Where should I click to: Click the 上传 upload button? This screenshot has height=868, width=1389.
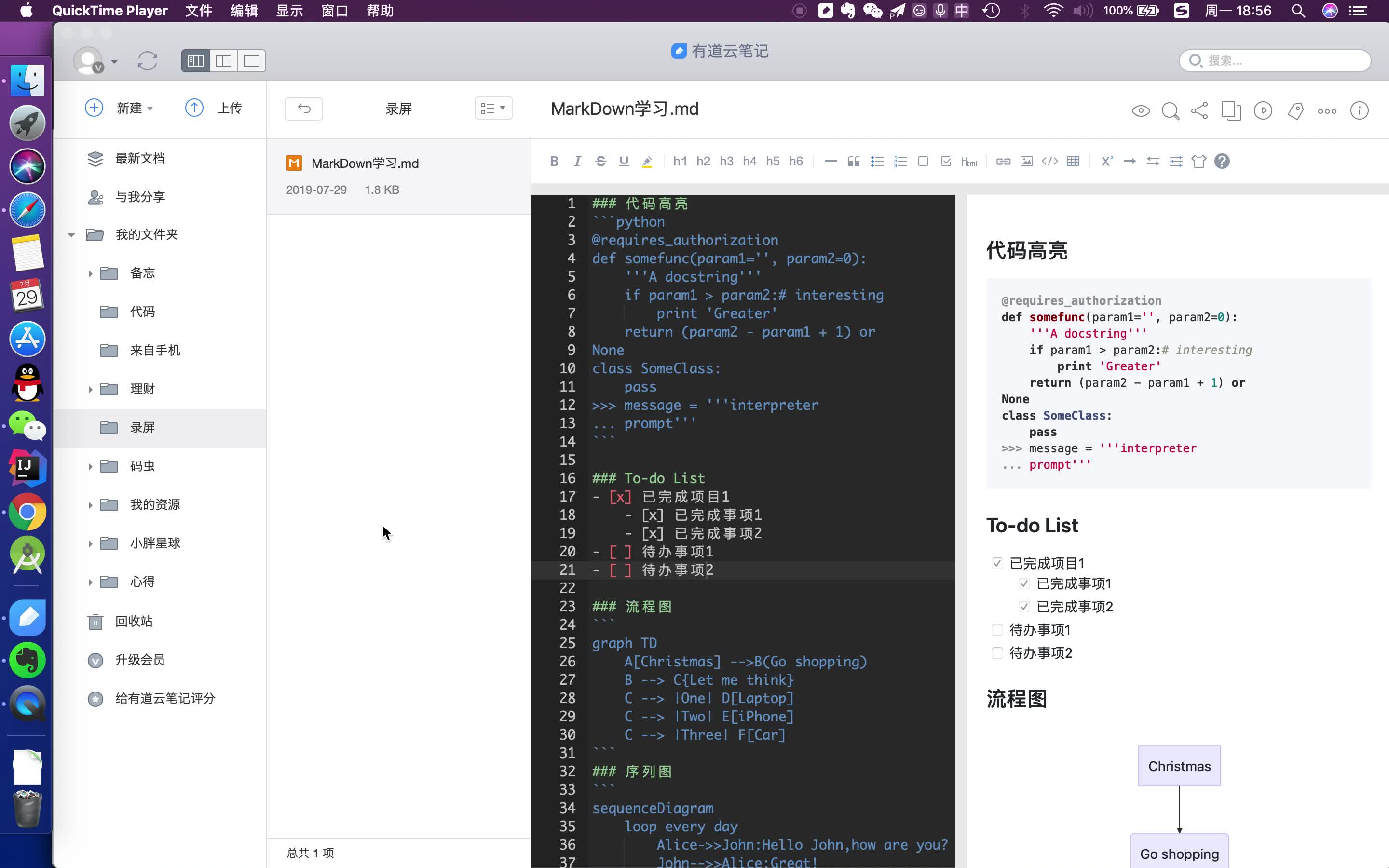coord(214,108)
